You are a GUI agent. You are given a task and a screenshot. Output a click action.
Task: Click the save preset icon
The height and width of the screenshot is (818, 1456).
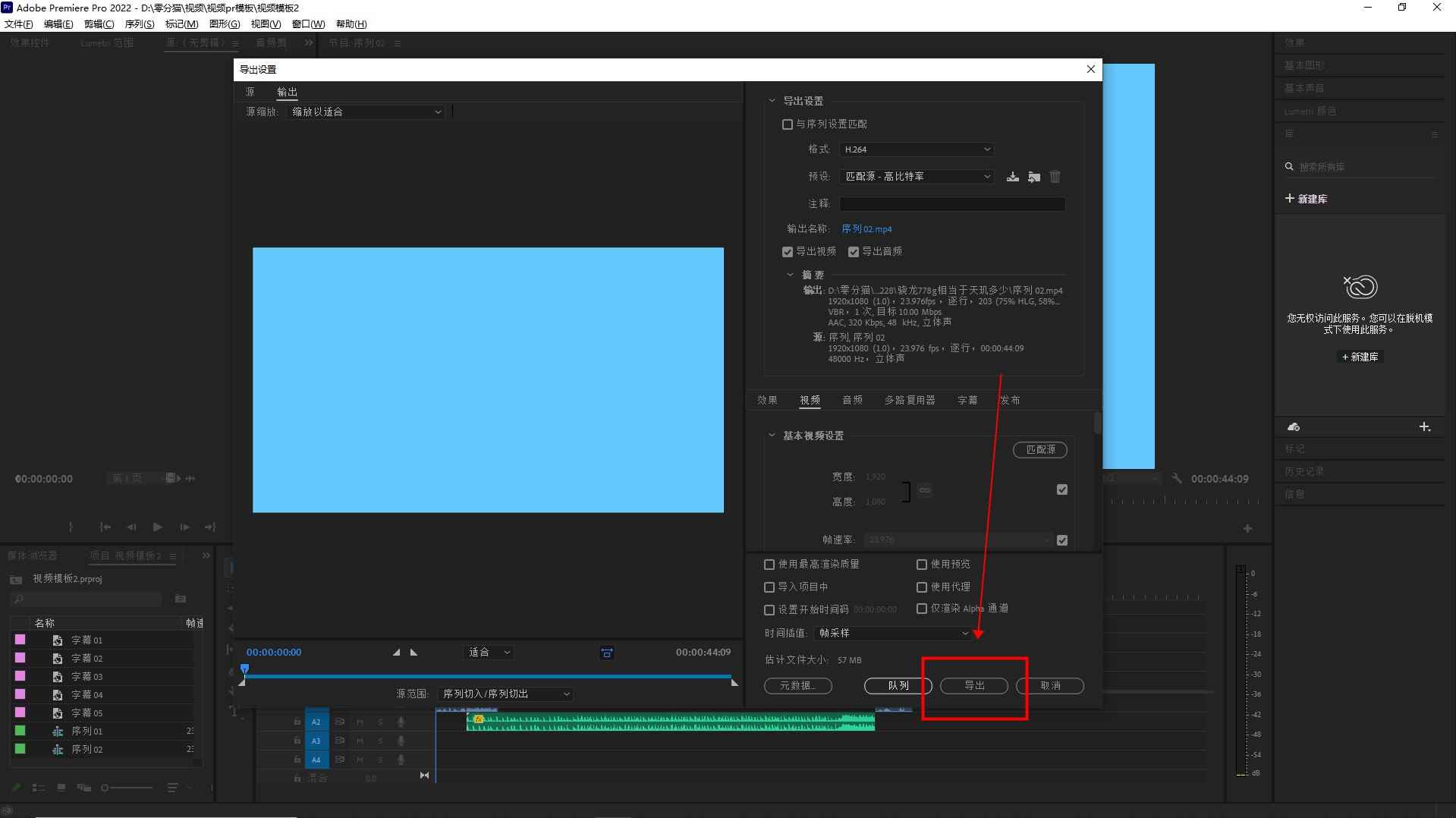click(1012, 177)
